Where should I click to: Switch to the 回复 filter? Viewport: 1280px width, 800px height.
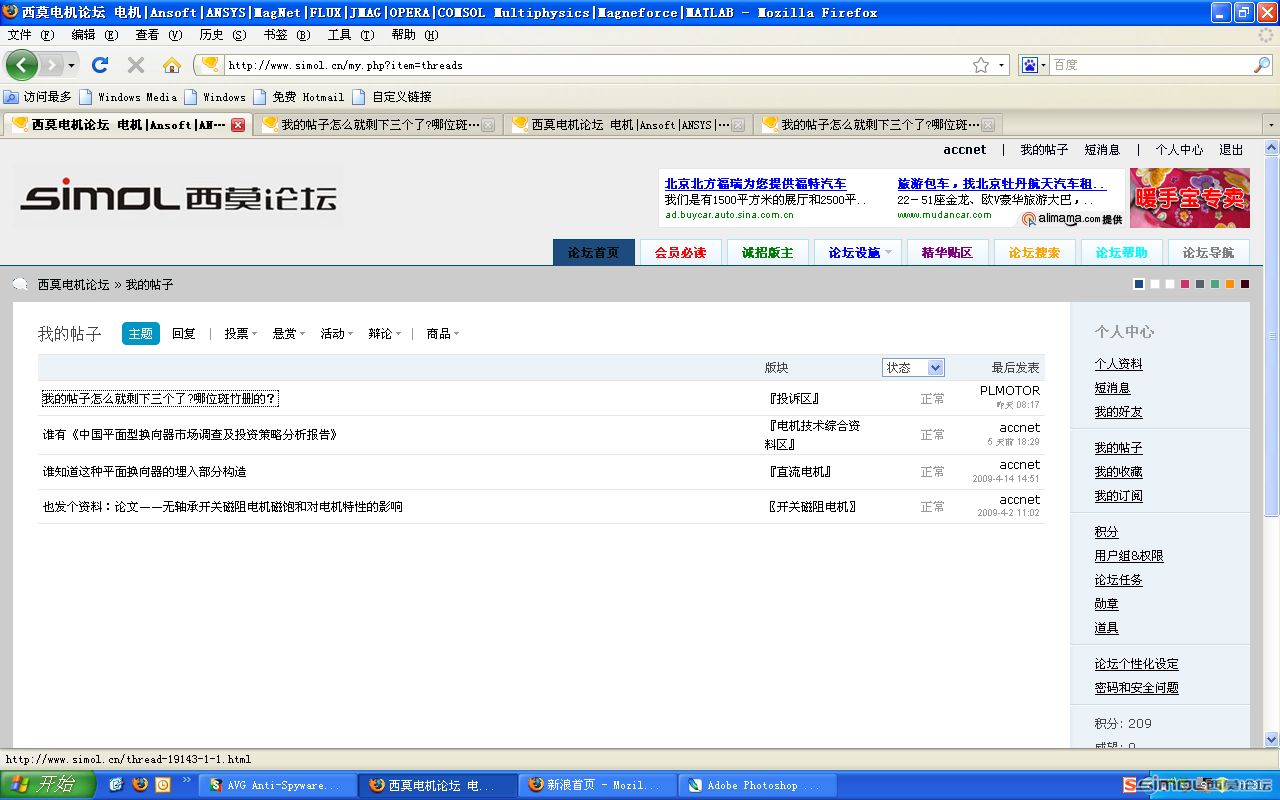(x=184, y=334)
